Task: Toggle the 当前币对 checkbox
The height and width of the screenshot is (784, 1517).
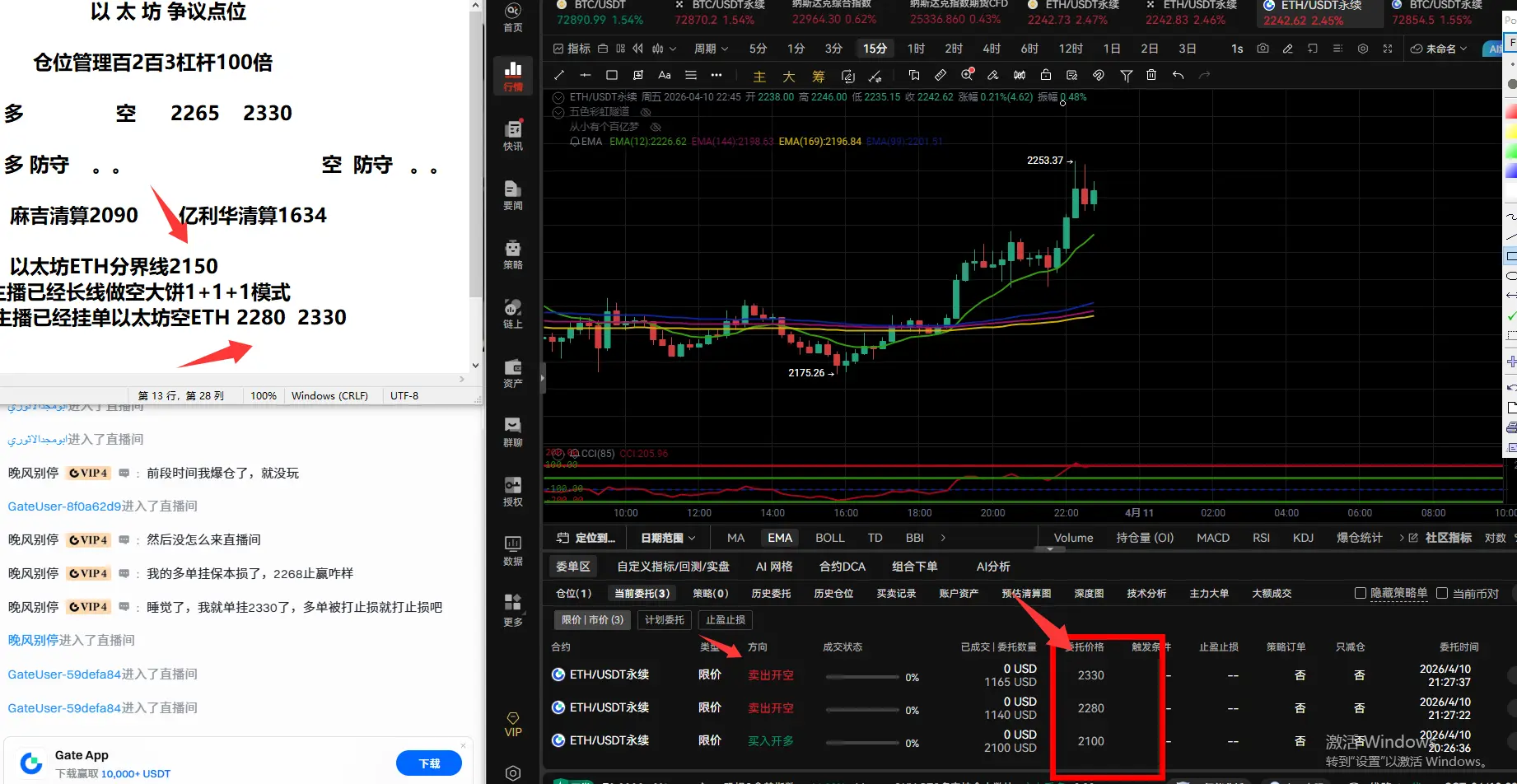Action: (x=1442, y=593)
